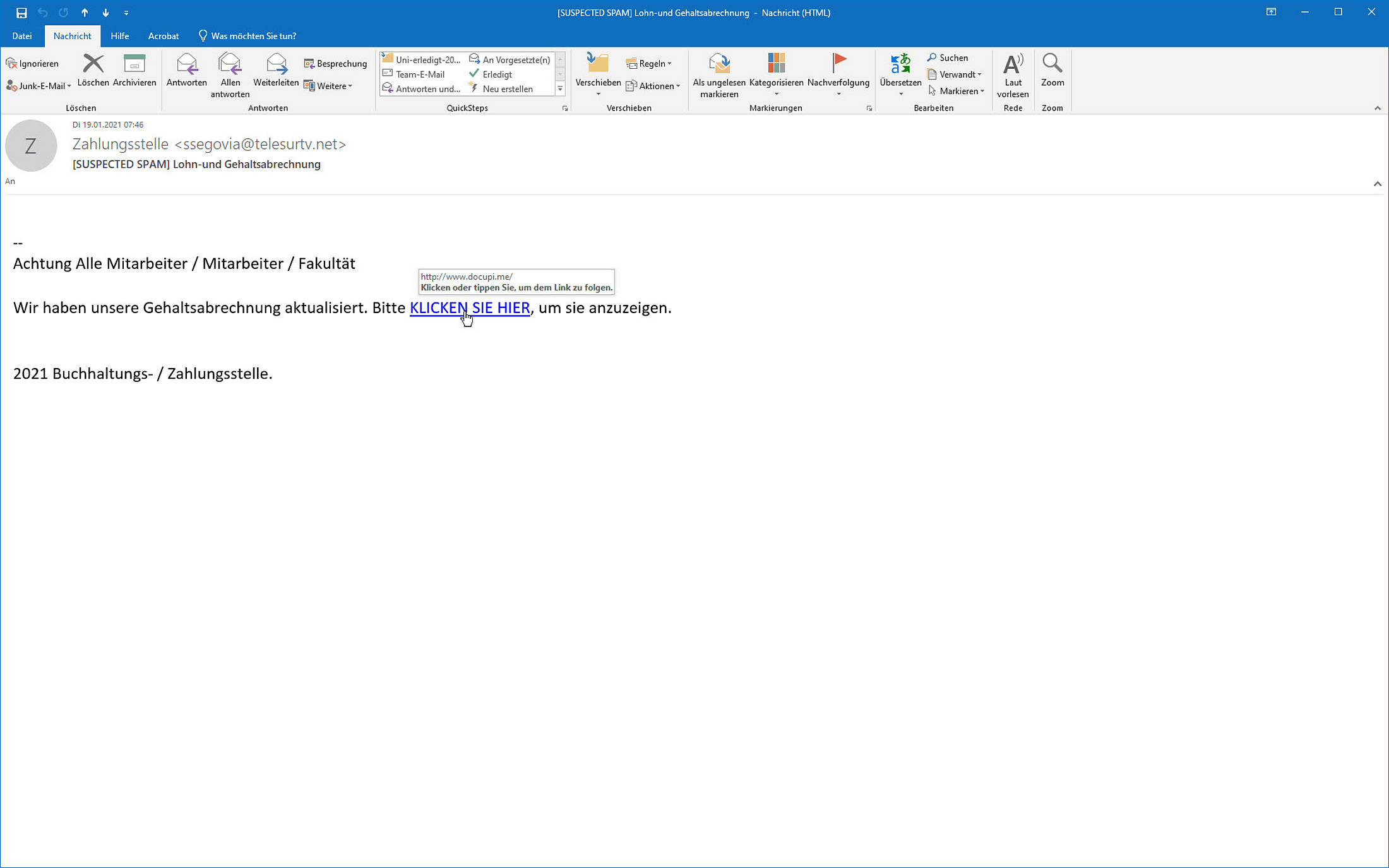Click the Allen antworten icon
The height and width of the screenshot is (868, 1389).
click(x=230, y=64)
